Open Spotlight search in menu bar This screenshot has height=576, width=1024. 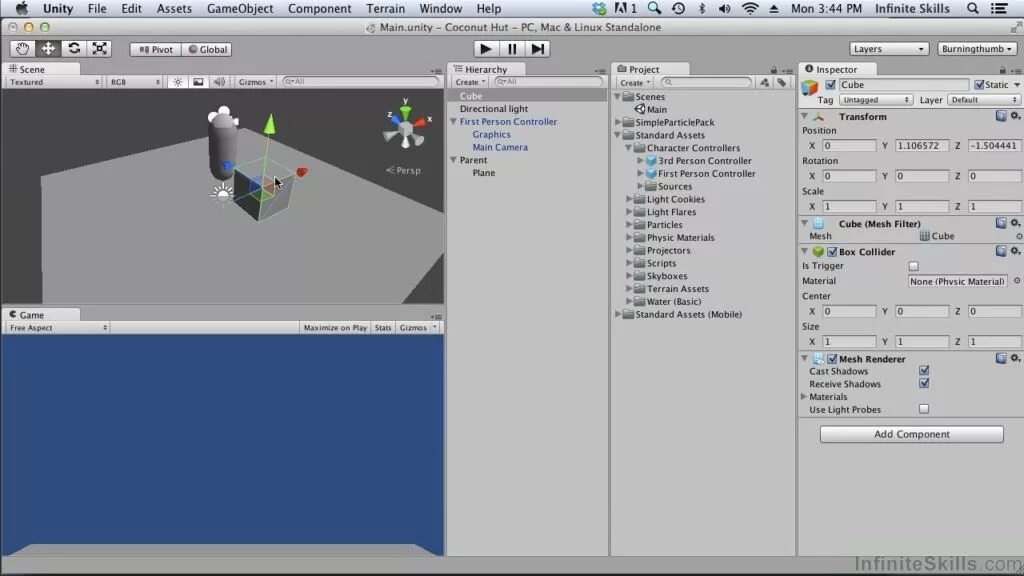tap(972, 8)
